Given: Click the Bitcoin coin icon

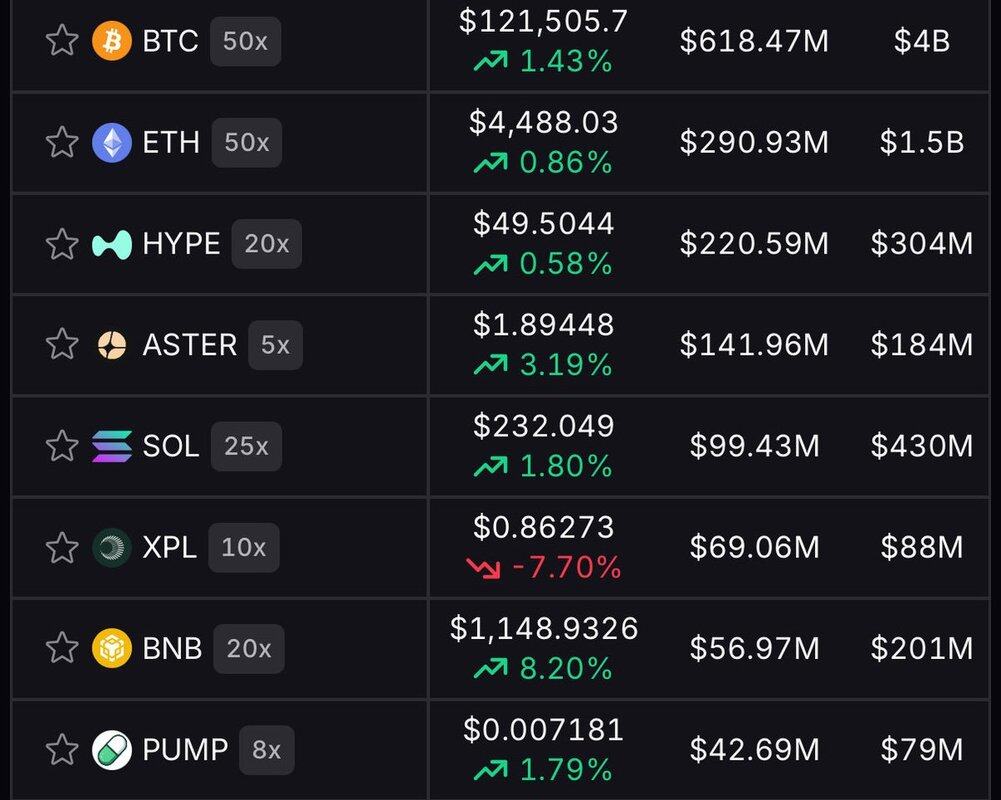Looking at the screenshot, I should (112, 41).
